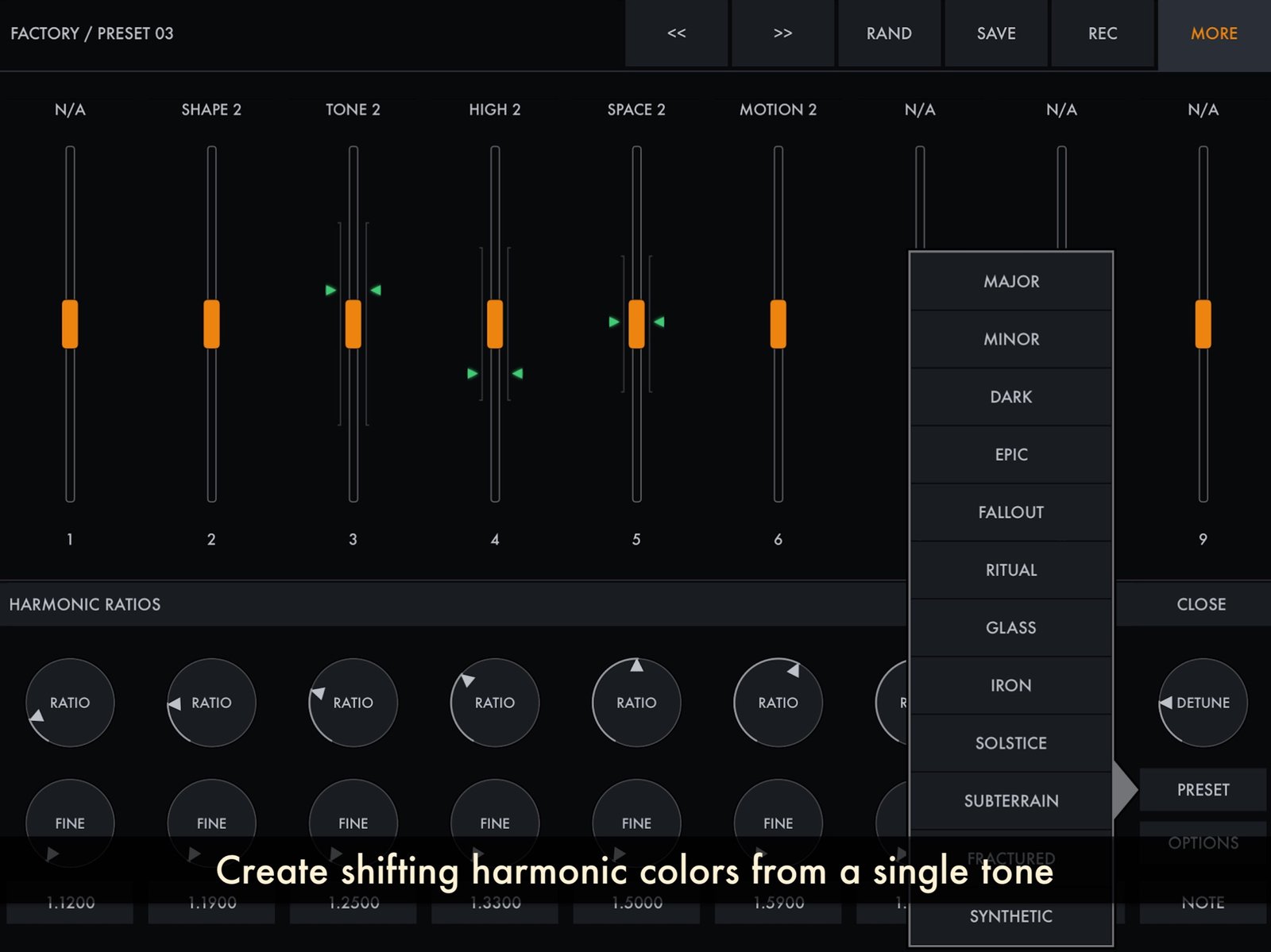1271x952 pixels.
Task: Click the TONE 2 slider handle
Action: pyautogui.click(x=353, y=324)
